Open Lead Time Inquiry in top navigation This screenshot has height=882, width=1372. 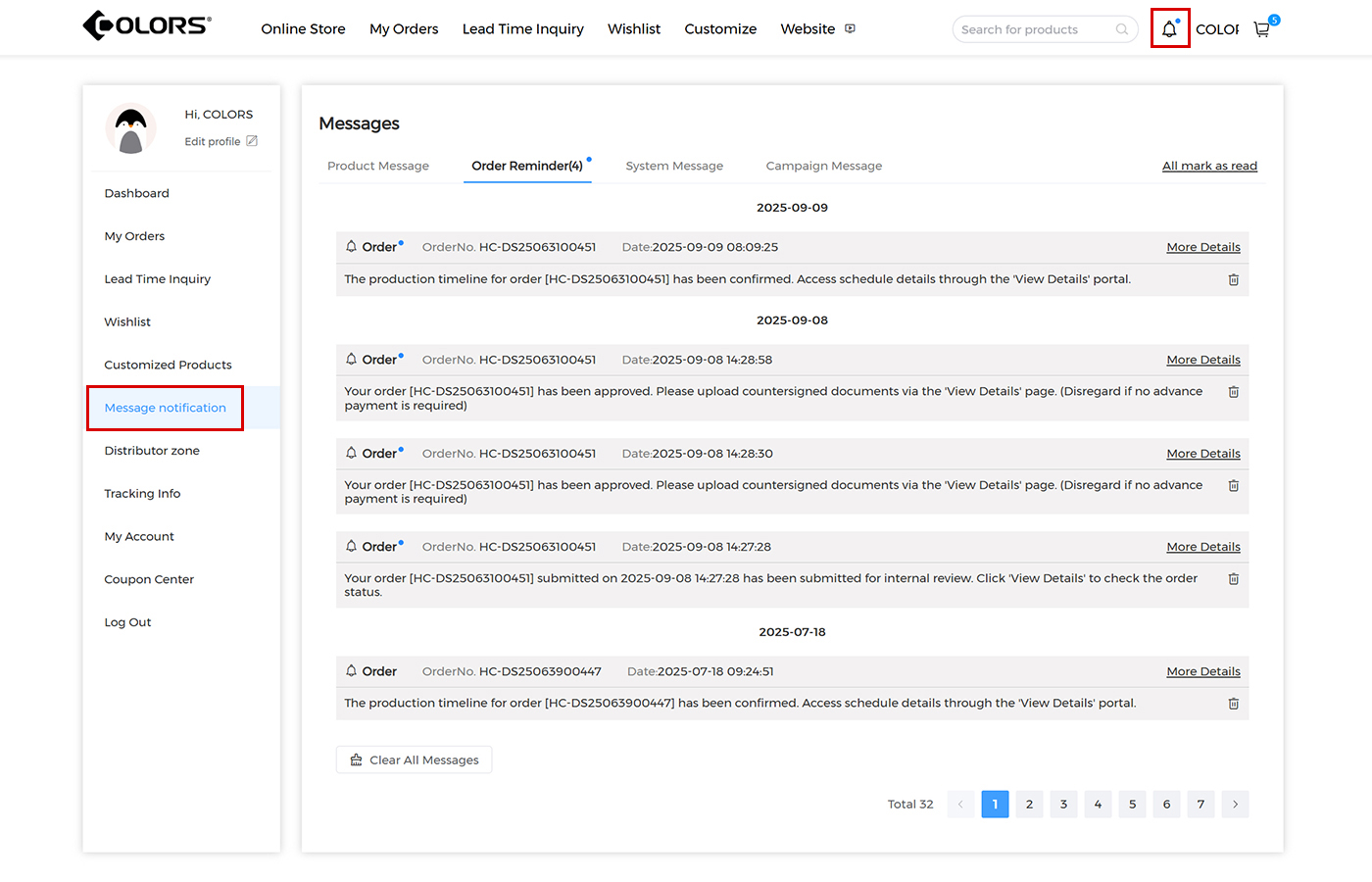click(522, 29)
